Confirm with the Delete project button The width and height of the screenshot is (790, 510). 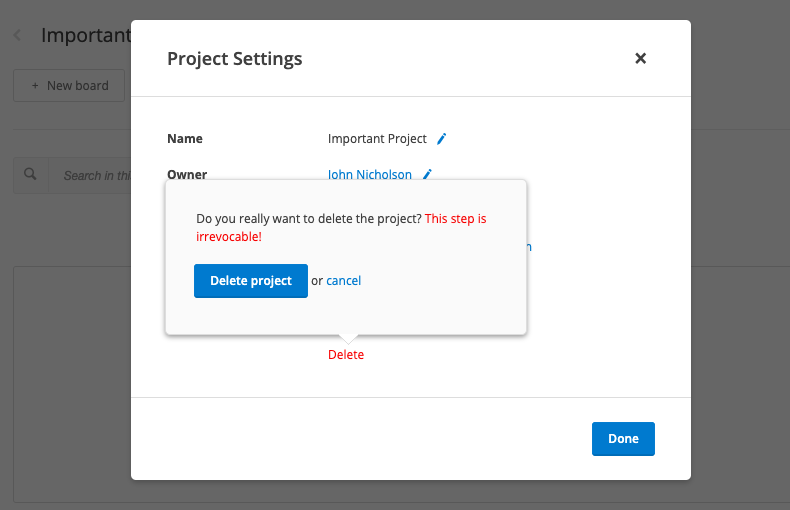(251, 281)
